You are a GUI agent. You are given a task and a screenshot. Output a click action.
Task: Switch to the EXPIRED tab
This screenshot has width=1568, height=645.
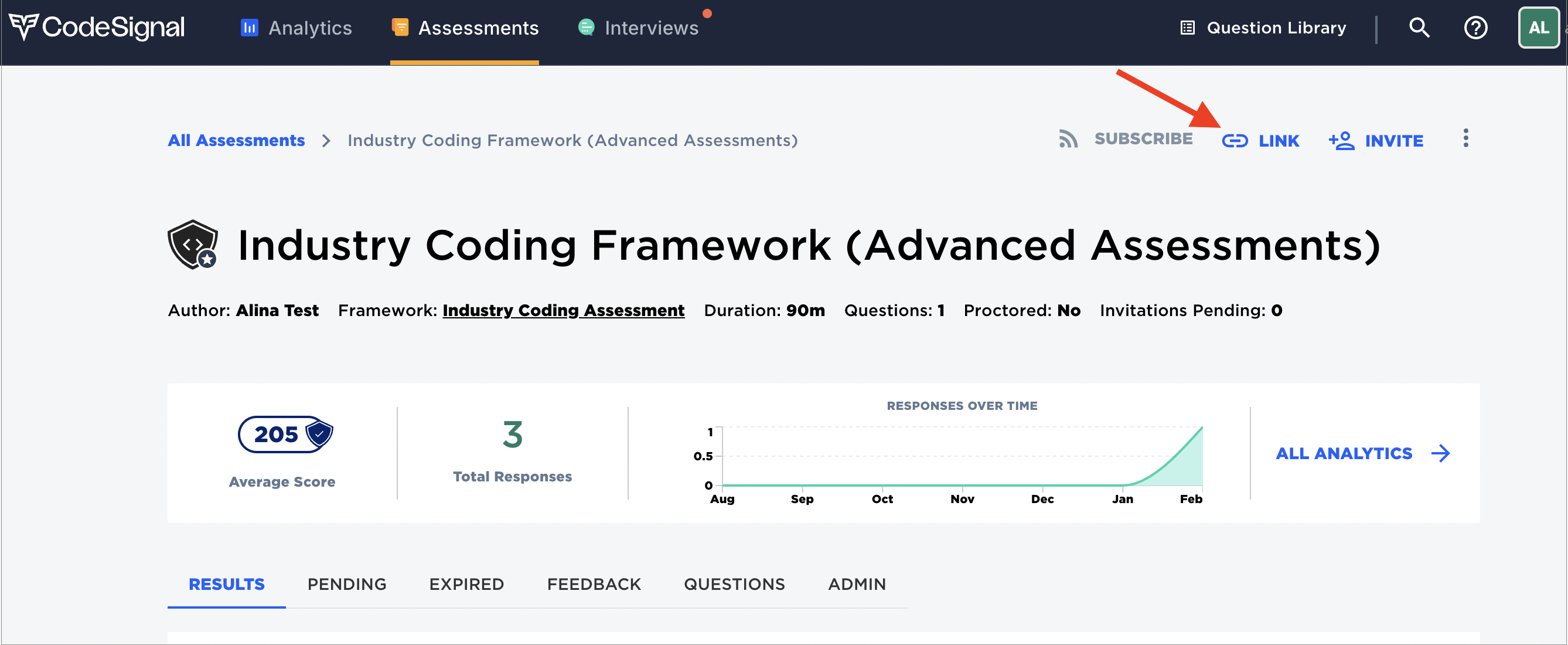click(x=466, y=584)
